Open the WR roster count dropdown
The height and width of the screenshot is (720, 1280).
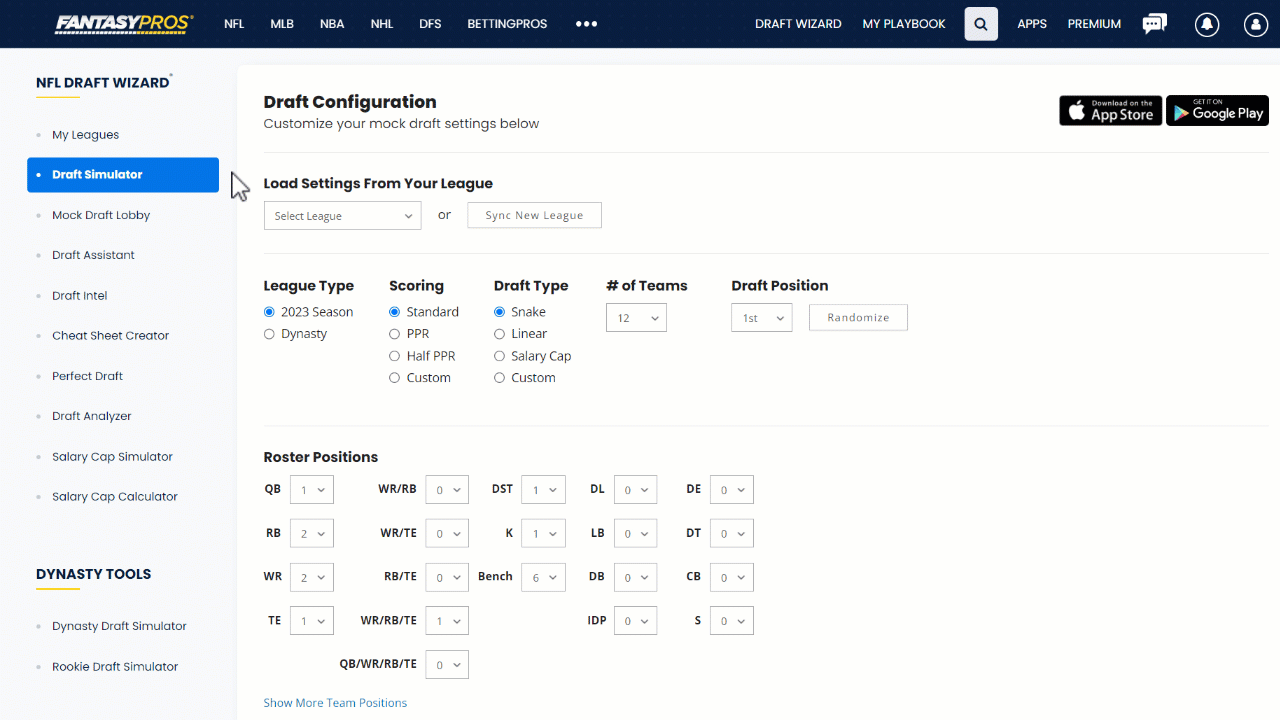pyautogui.click(x=312, y=577)
